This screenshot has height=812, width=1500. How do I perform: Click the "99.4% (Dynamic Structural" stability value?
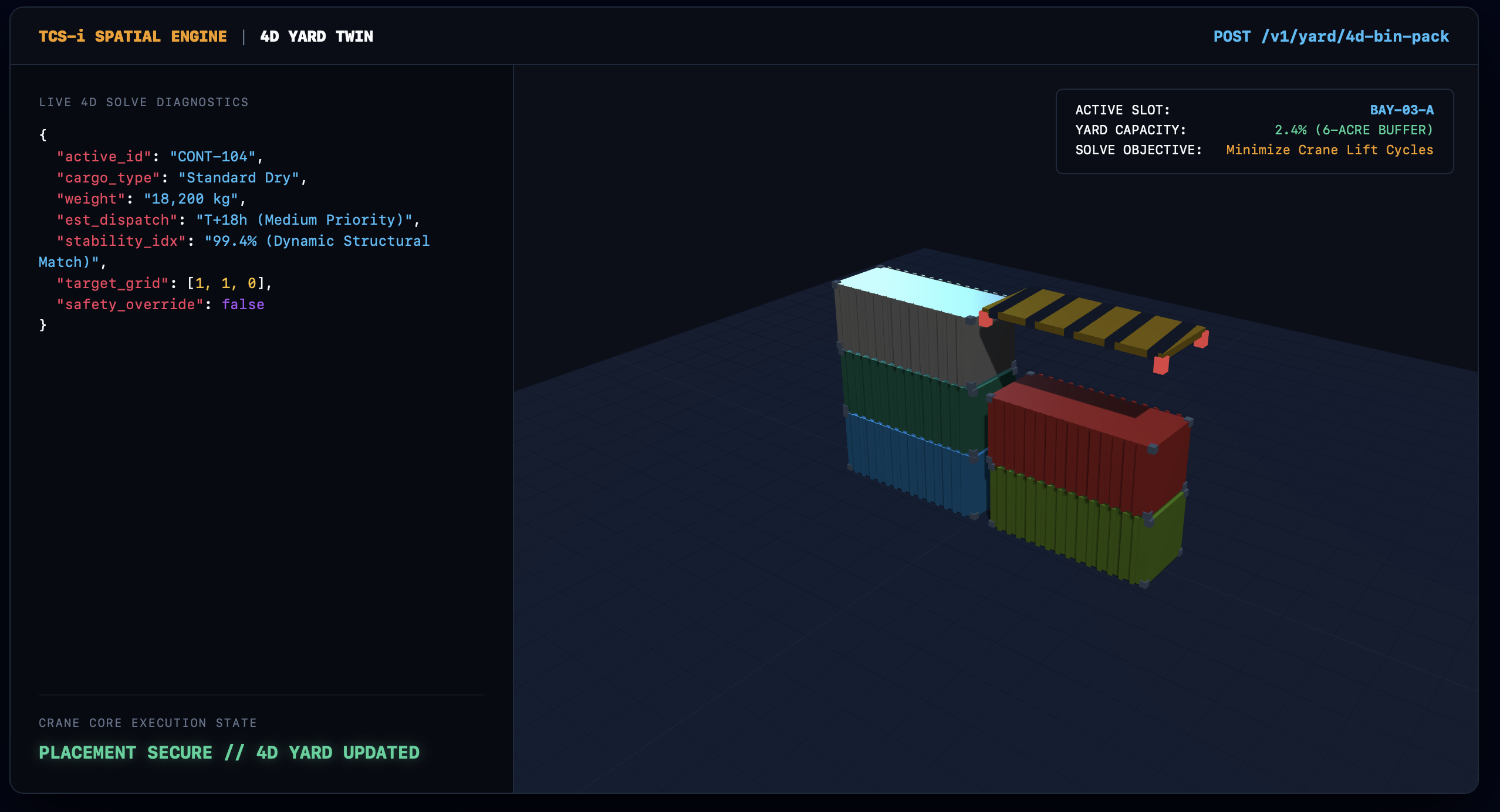(317, 241)
